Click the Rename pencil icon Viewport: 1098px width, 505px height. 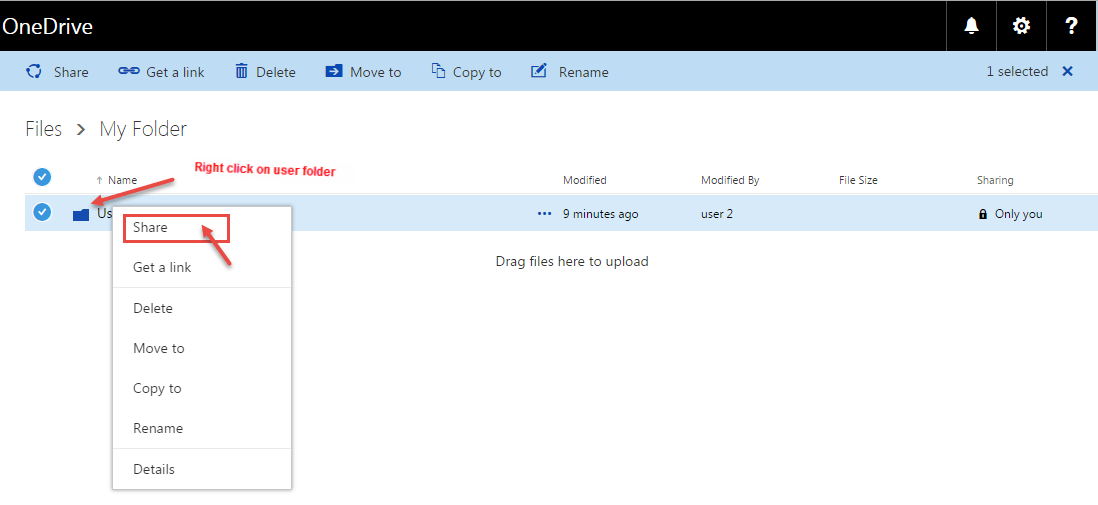[538, 71]
